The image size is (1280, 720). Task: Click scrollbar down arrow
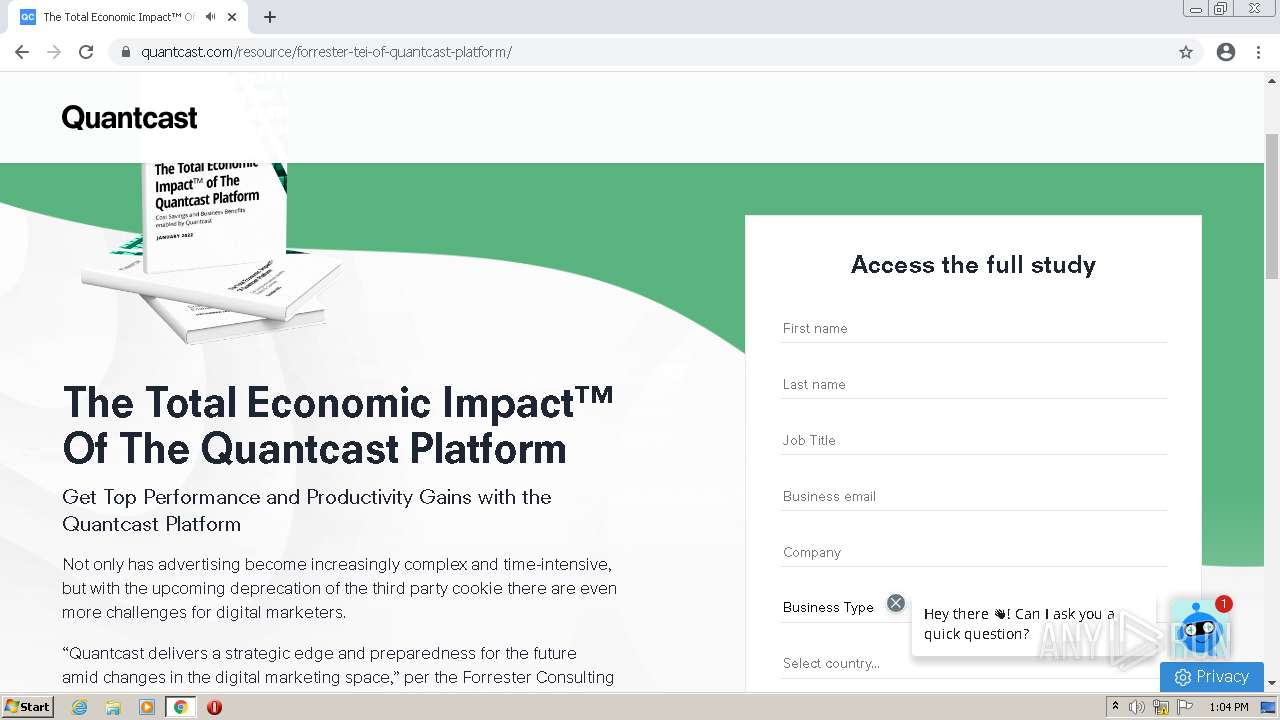click(1272, 683)
